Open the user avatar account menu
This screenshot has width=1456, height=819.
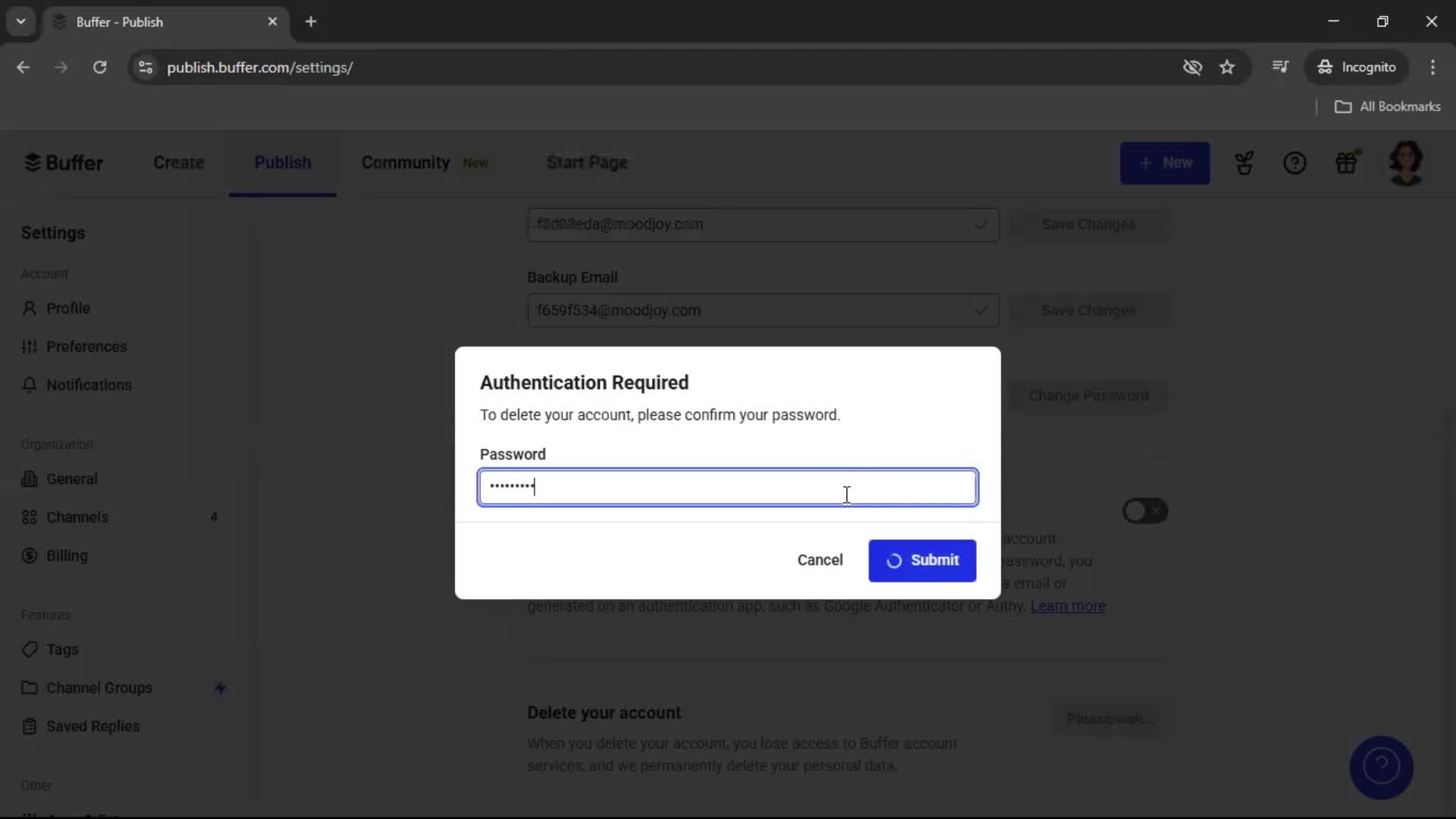click(1405, 162)
